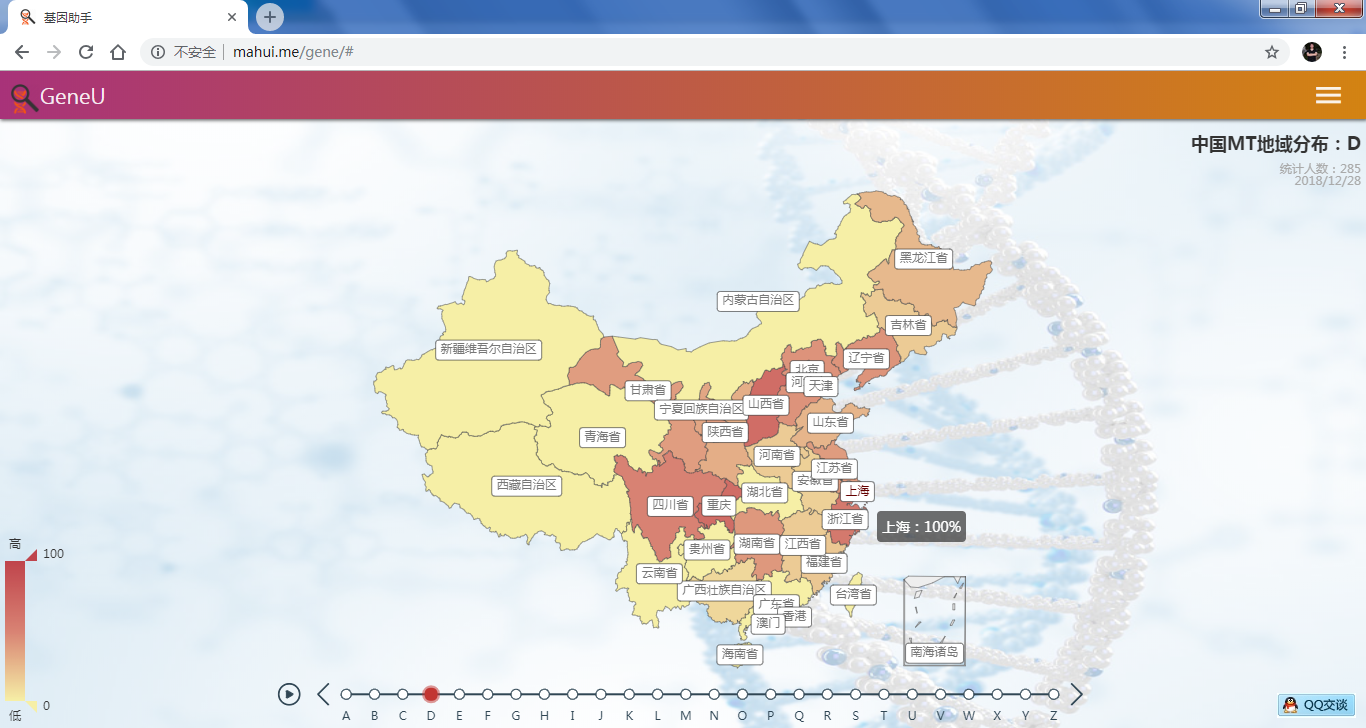This screenshot has height=728, width=1366.
Task: Select haplogroup M on the timeline
Action: [685, 694]
